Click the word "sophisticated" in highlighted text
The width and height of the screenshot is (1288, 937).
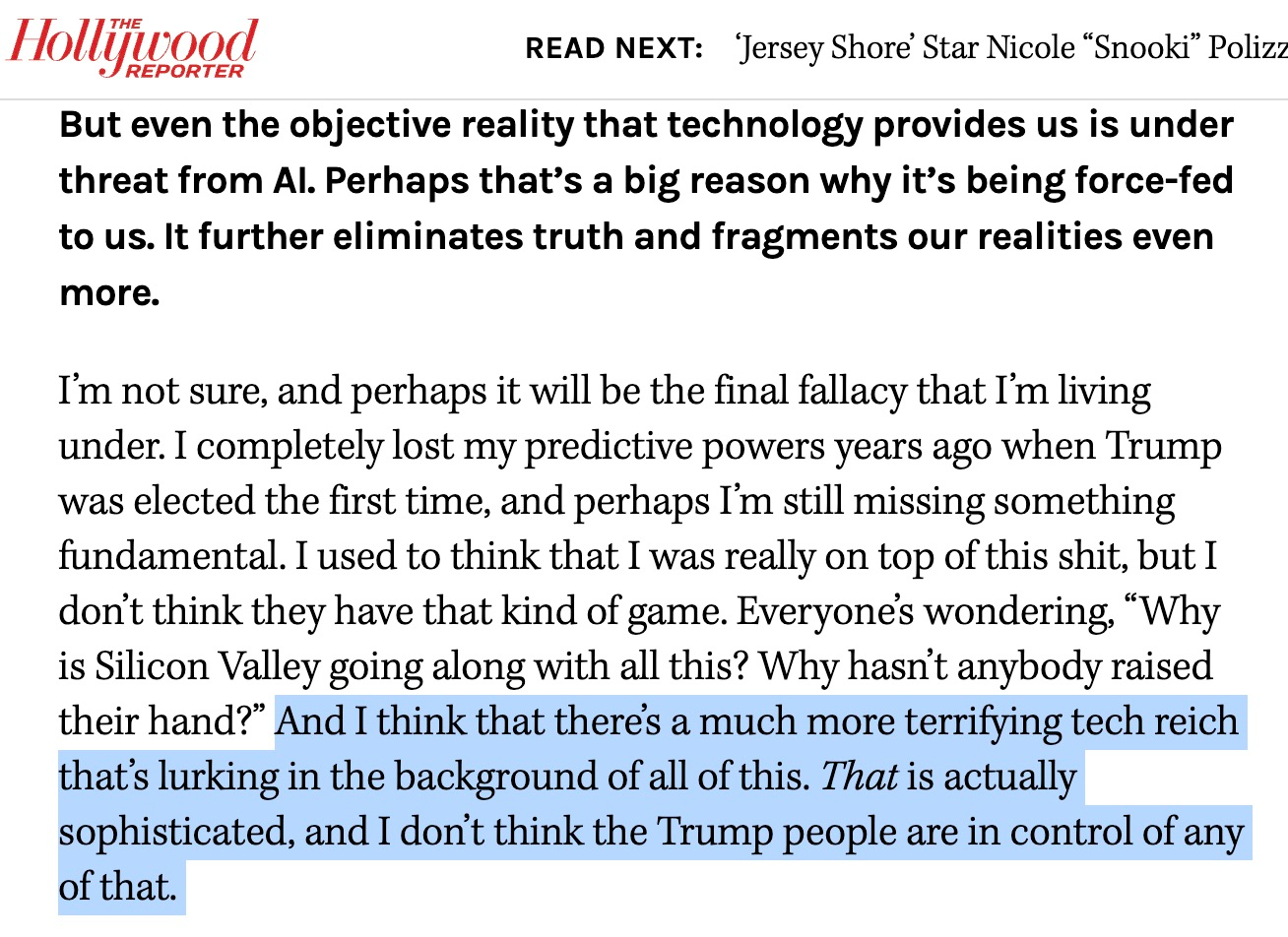pos(175,832)
